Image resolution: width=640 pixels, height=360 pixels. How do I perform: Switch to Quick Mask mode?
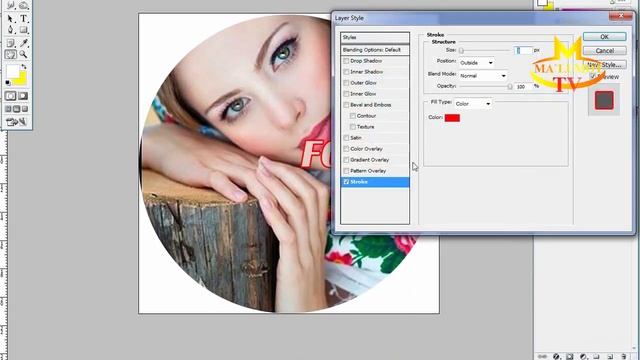(x=23, y=96)
